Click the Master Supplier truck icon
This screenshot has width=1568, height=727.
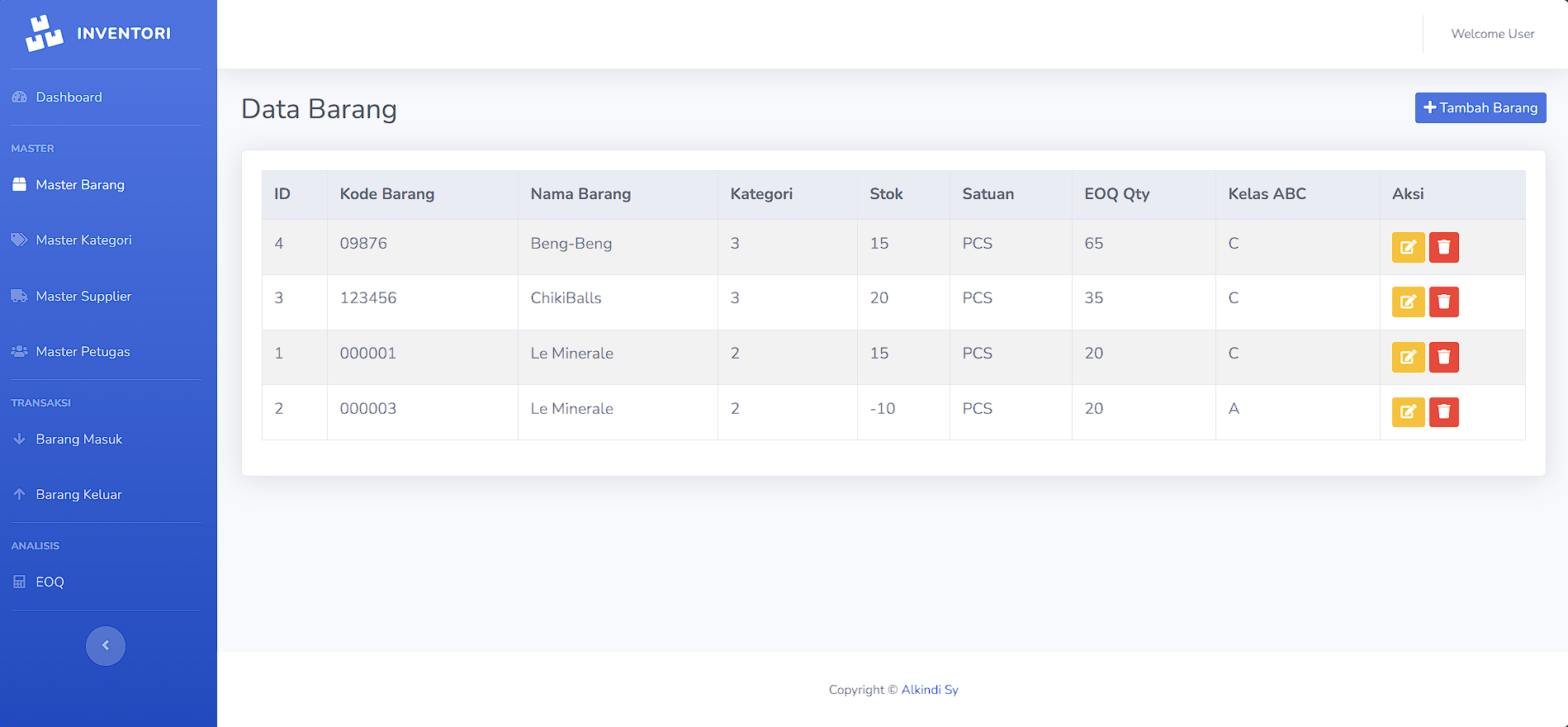[x=20, y=296]
